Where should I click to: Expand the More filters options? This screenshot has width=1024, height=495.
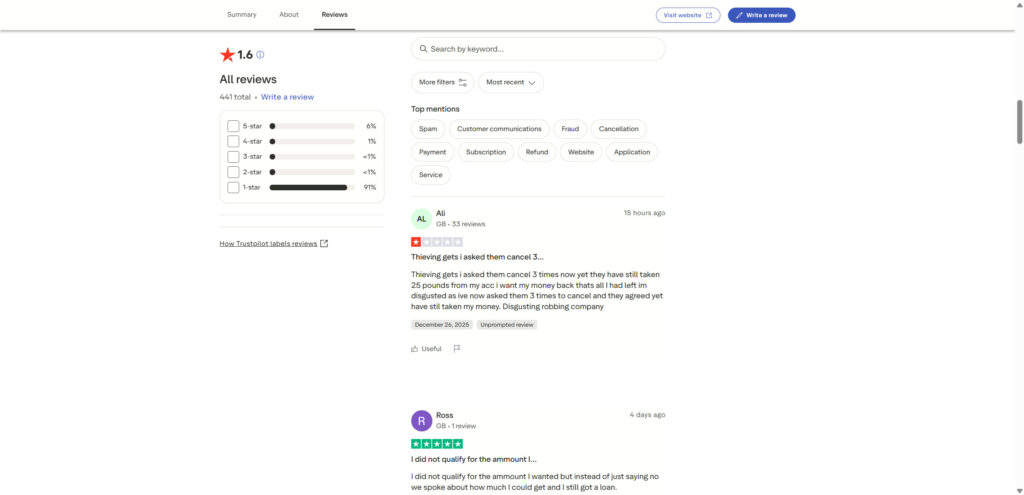(x=442, y=82)
